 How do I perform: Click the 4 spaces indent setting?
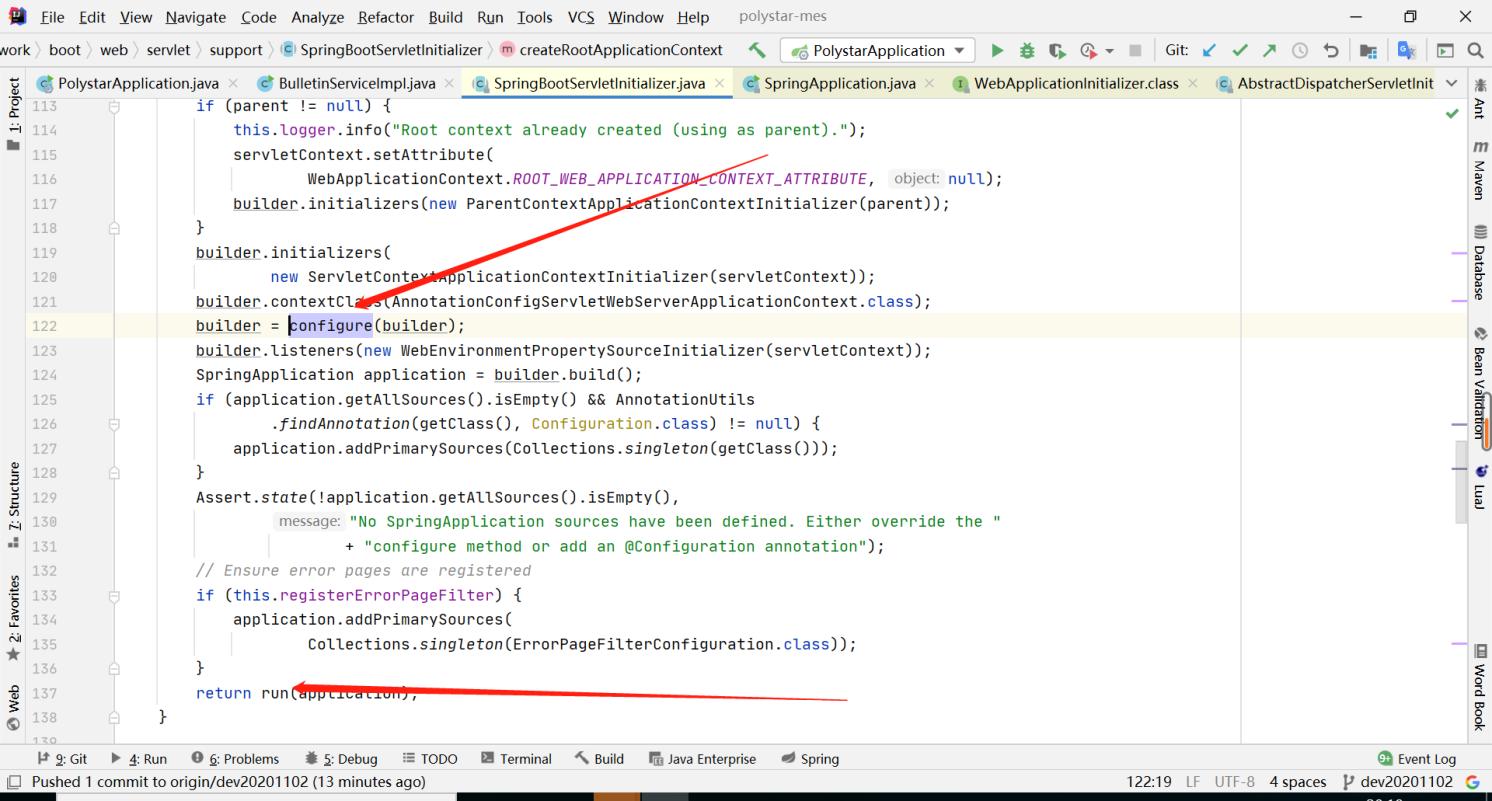coord(1298,782)
